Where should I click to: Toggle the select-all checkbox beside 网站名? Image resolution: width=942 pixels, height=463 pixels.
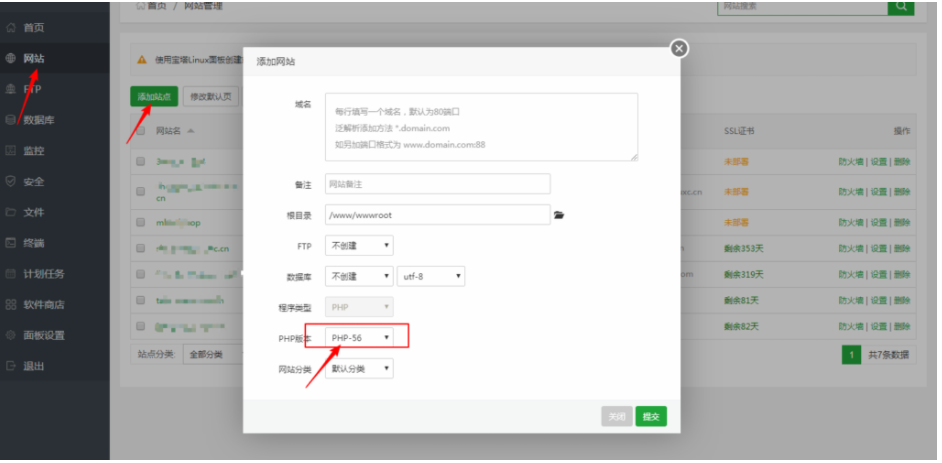click(141, 131)
